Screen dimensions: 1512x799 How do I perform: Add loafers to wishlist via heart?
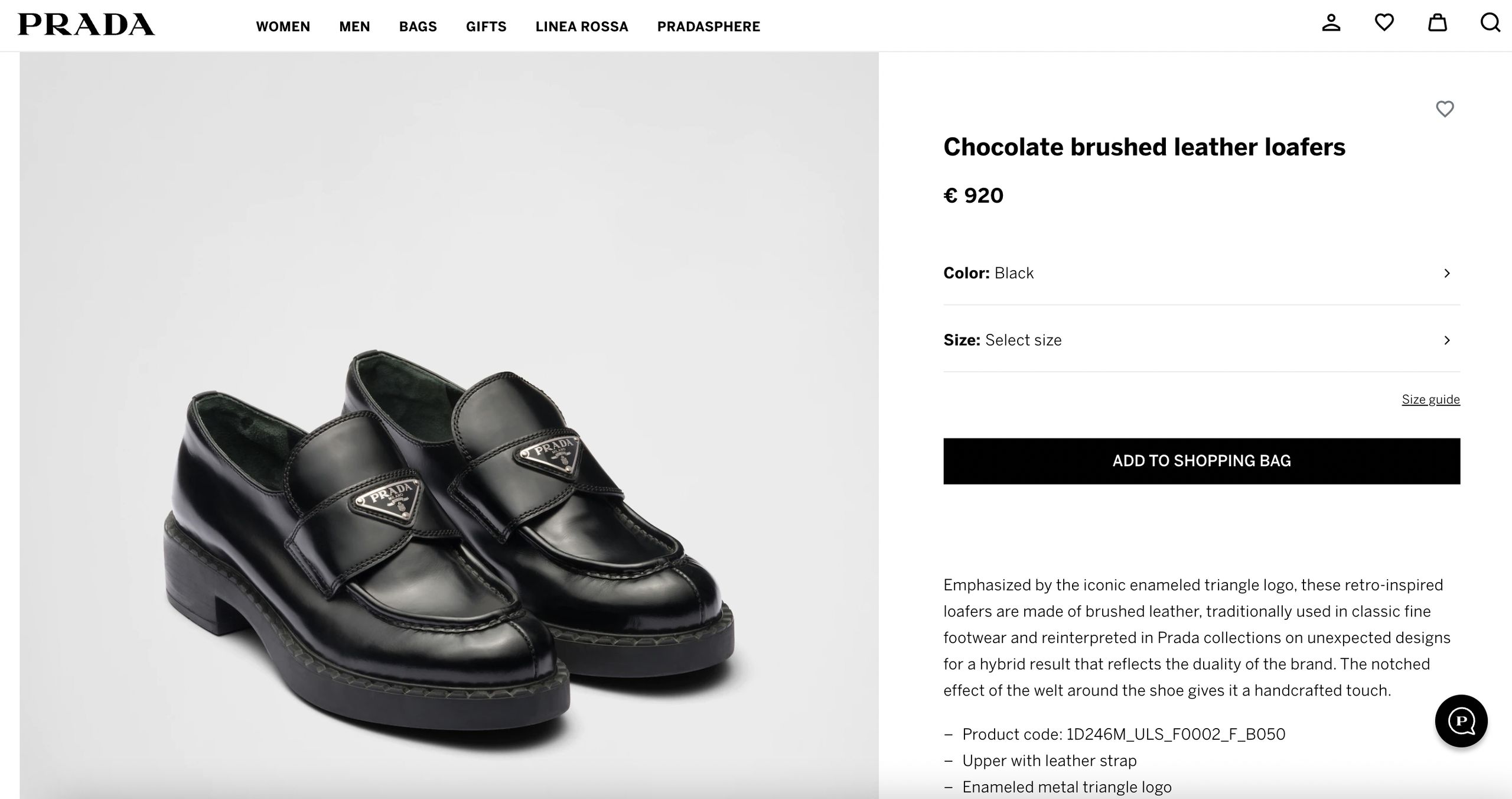[x=1445, y=109]
